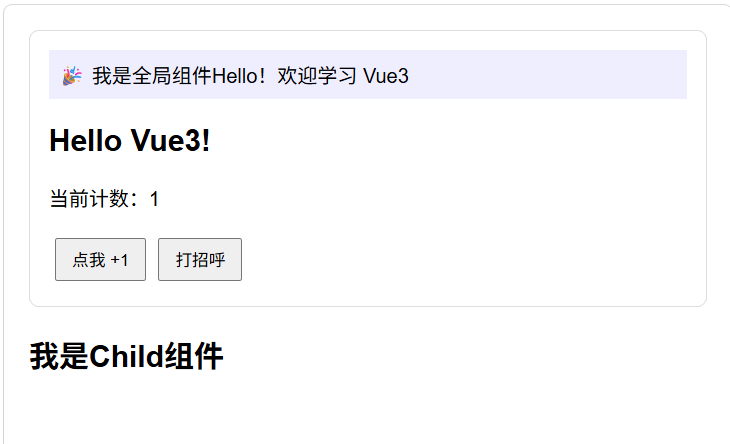Click empty area of lavender banner
Screen dimensions: 730x444
[547, 74]
